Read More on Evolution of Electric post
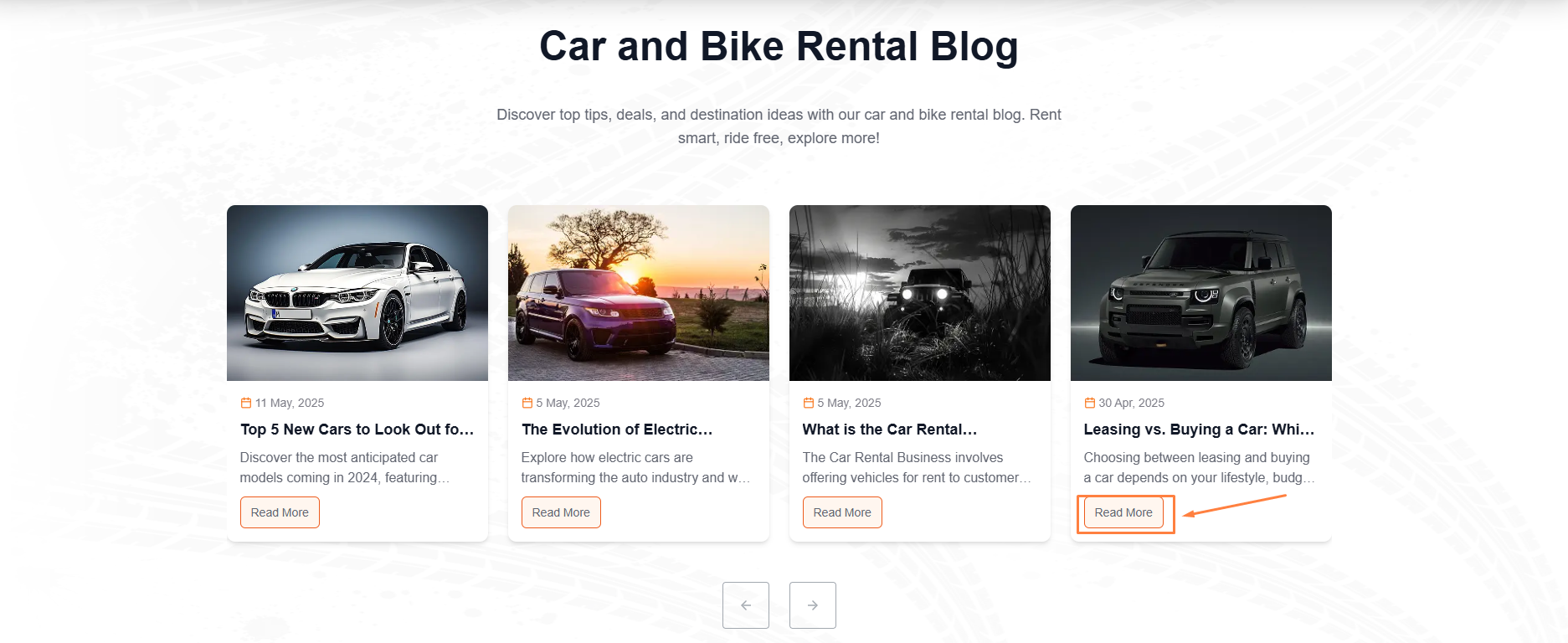Screen dimensions: 1568x643 [561, 512]
